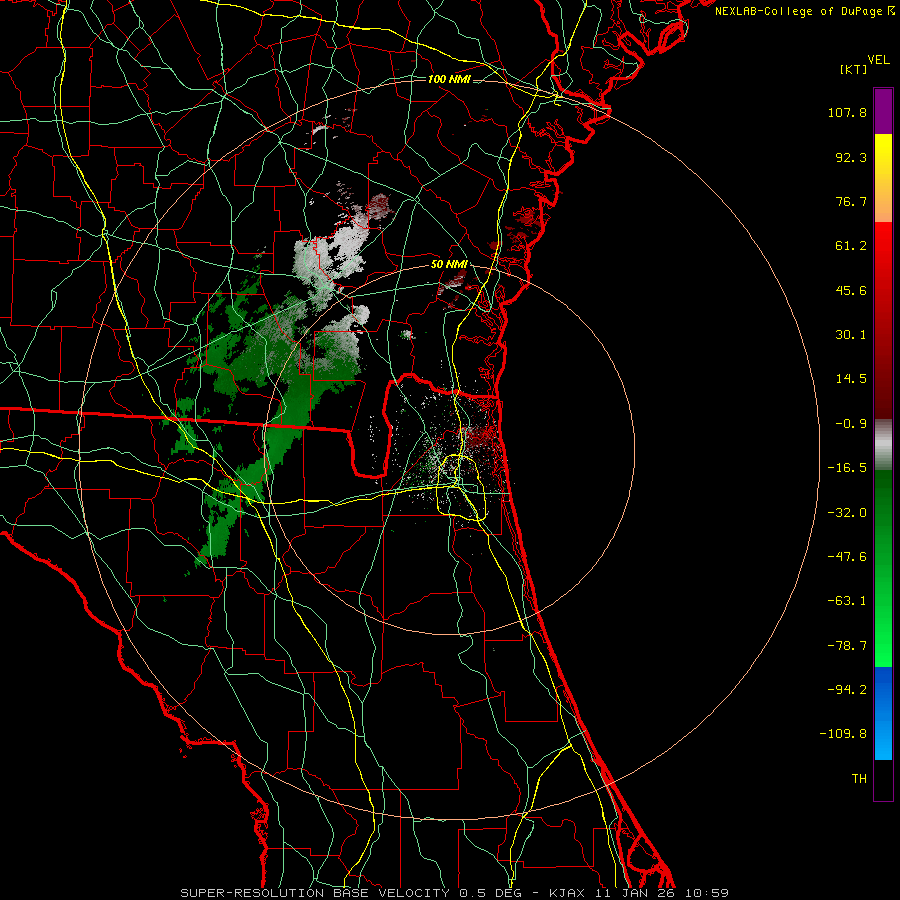
Task: Click the -47.6 velocity scale label
Action: [x=847, y=557]
